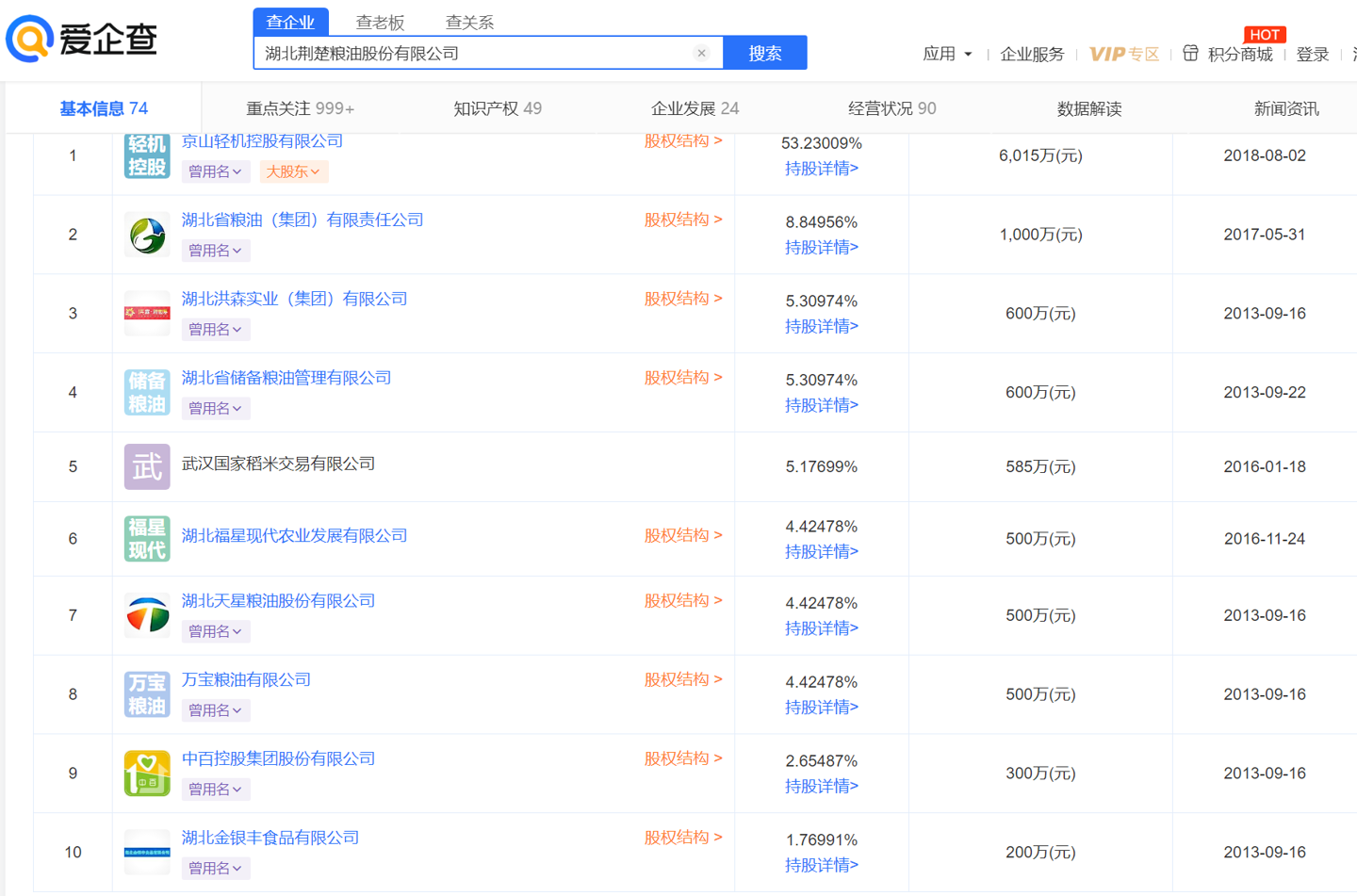Viewport: 1357px width, 896px height.
Task: Switch to the 查关系 search tab
Action: tap(469, 22)
